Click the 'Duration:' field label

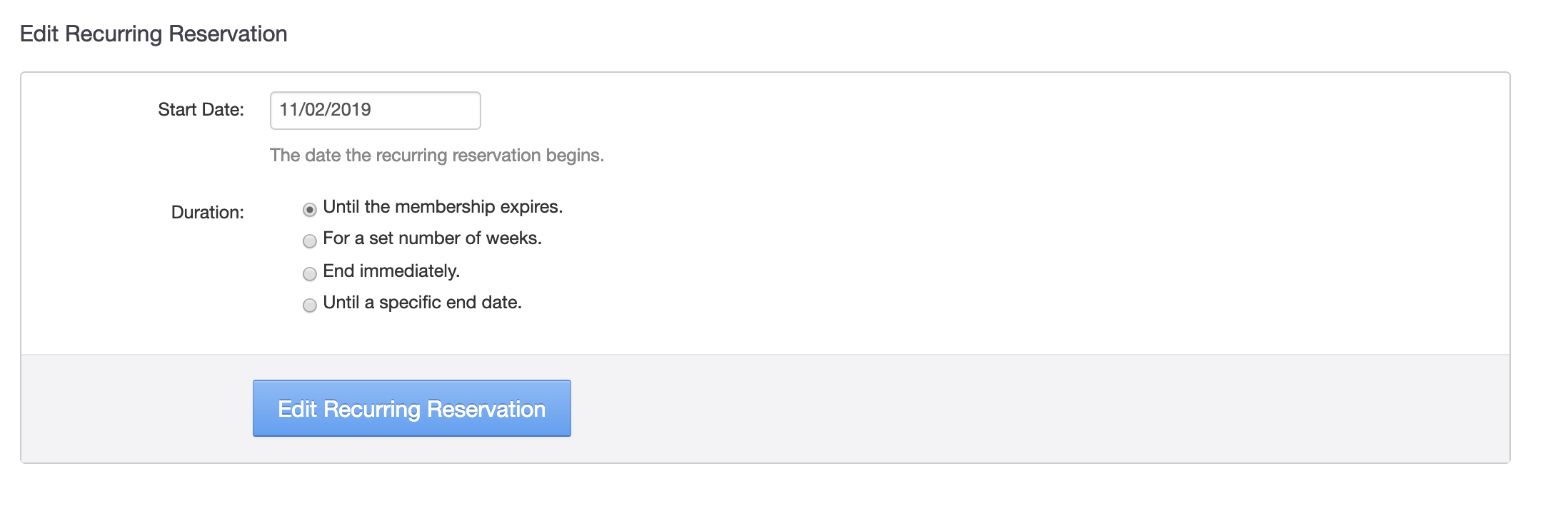click(207, 213)
